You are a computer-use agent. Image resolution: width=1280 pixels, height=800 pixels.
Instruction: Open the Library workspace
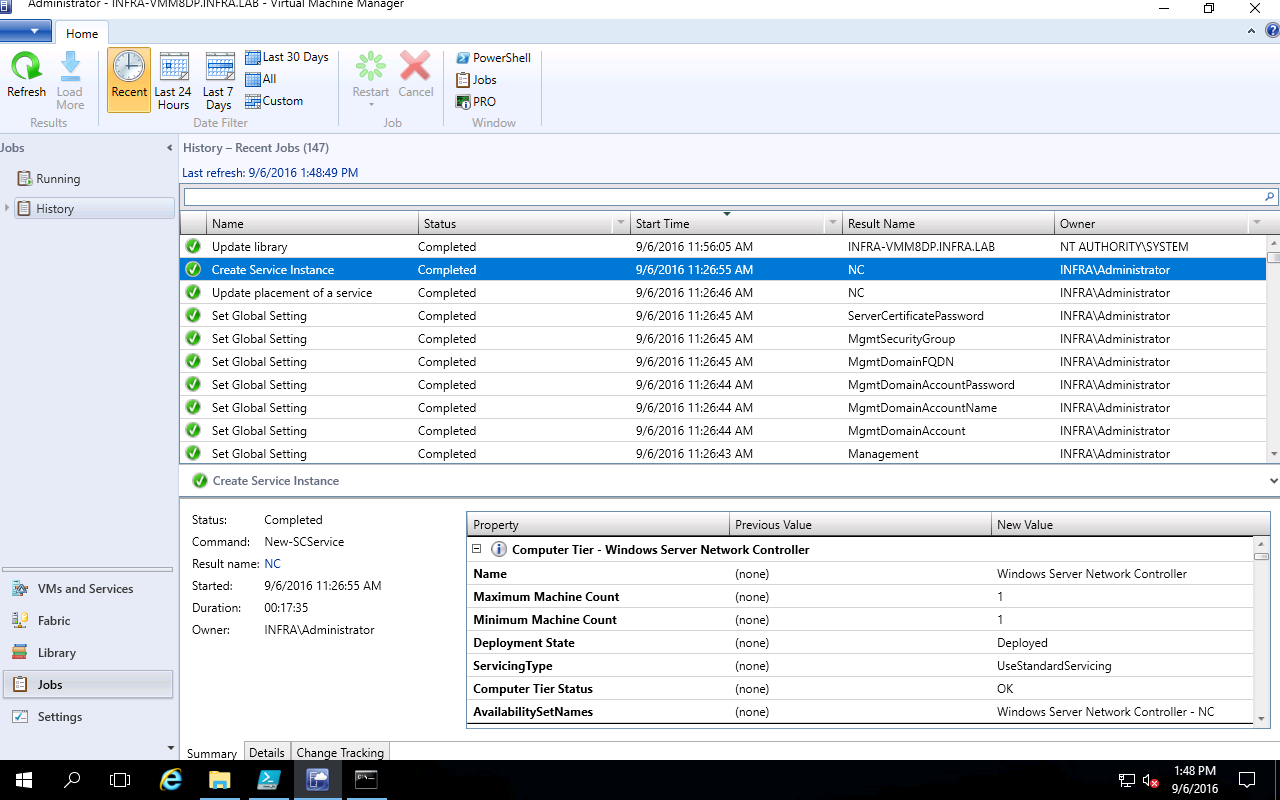tap(86, 653)
